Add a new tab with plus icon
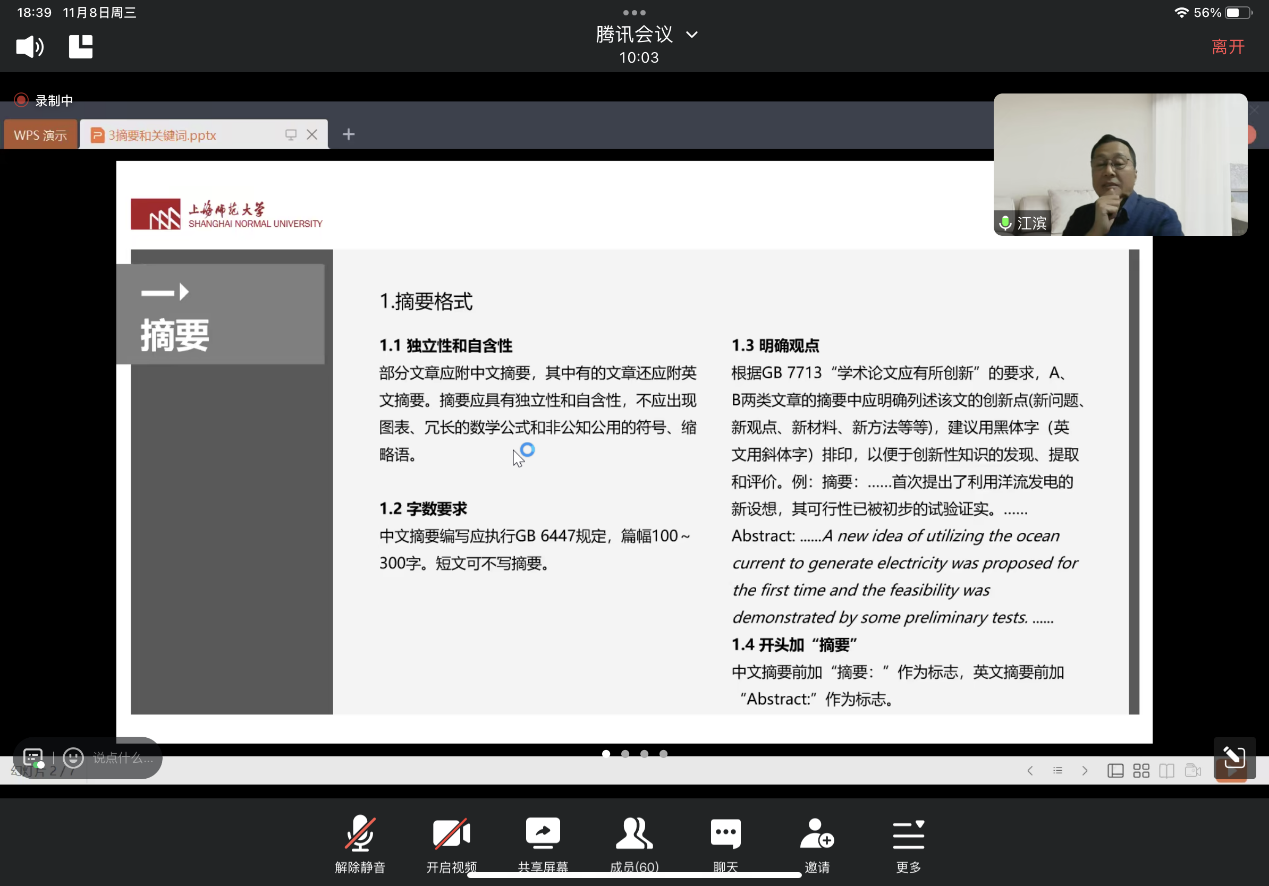Image resolution: width=1269 pixels, height=886 pixels. [x=348, y=134]
